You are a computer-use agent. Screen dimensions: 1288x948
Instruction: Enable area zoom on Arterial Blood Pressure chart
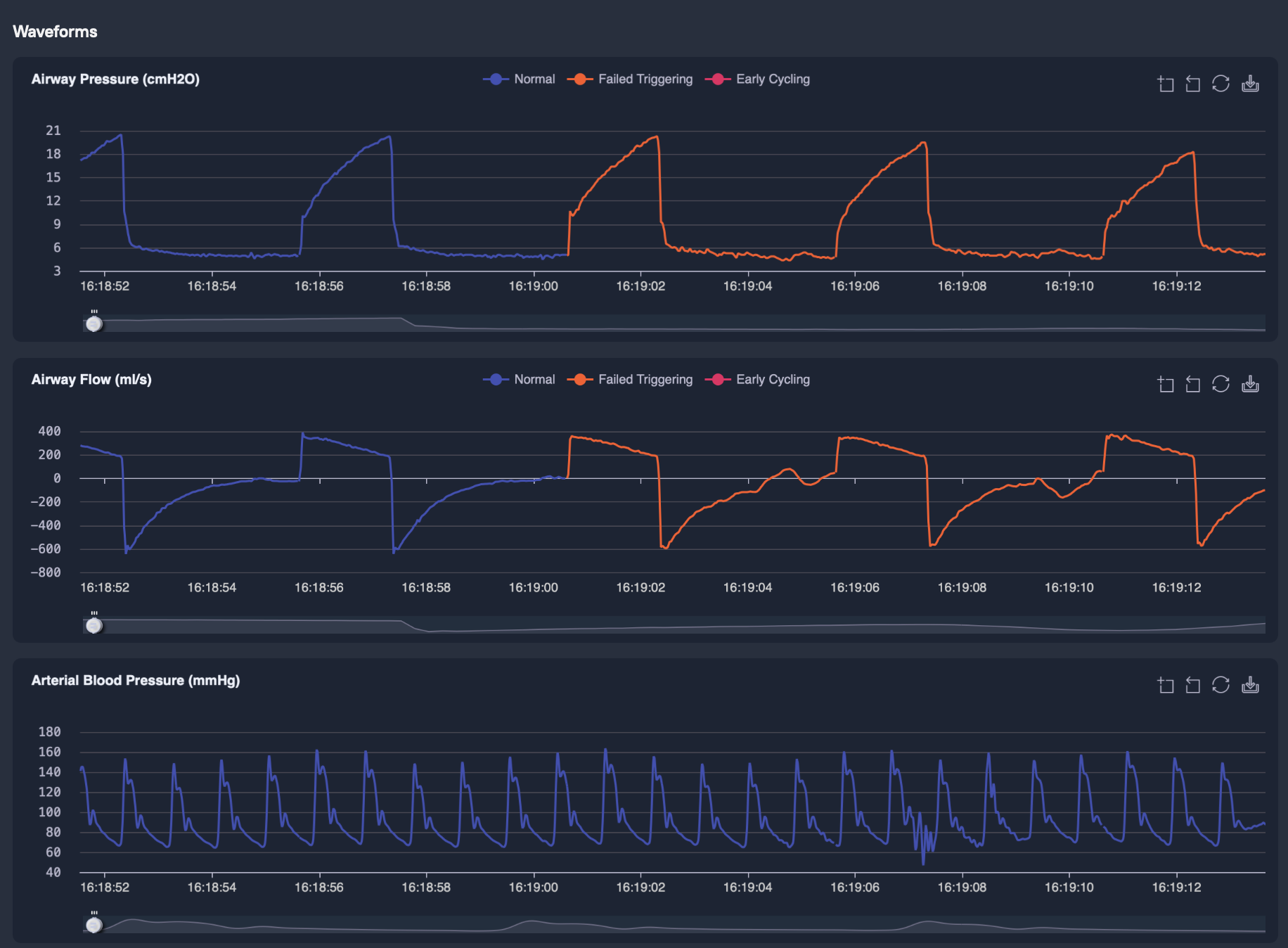pos(1166,685)
